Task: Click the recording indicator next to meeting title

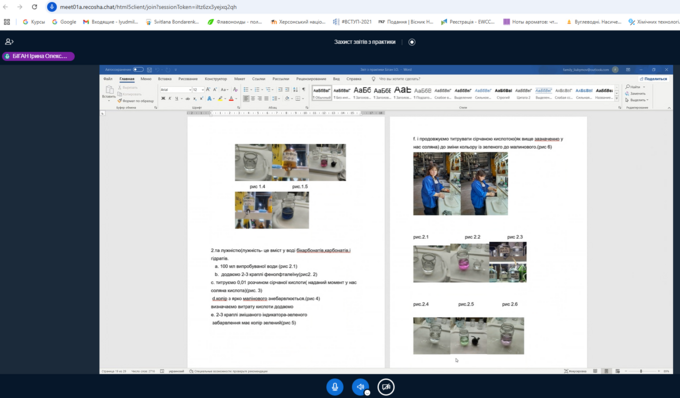Action: pyautogui.click(x=412, y=42)
